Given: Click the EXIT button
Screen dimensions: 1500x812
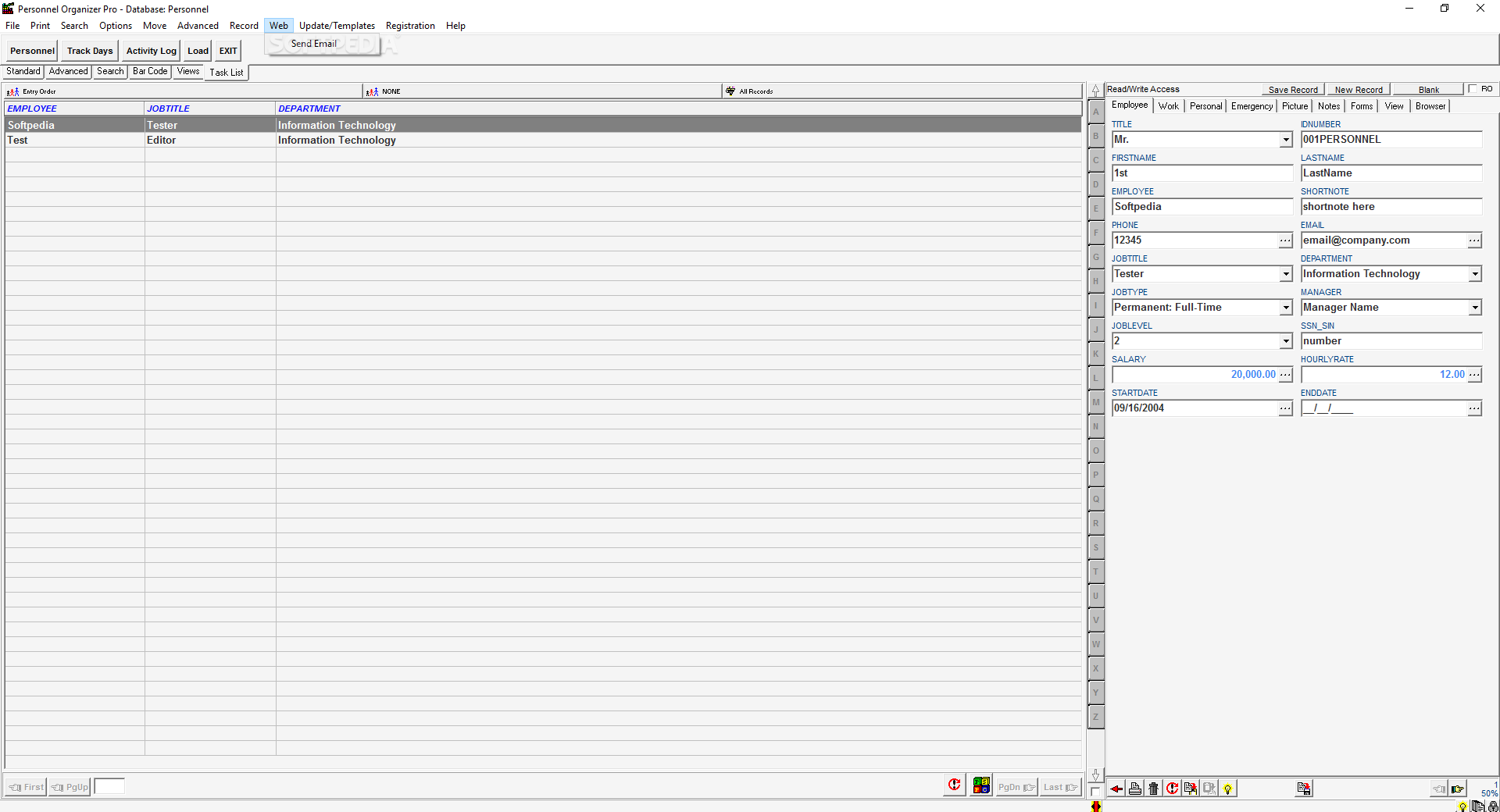Looking at the screenshot, I should [228, 51].
